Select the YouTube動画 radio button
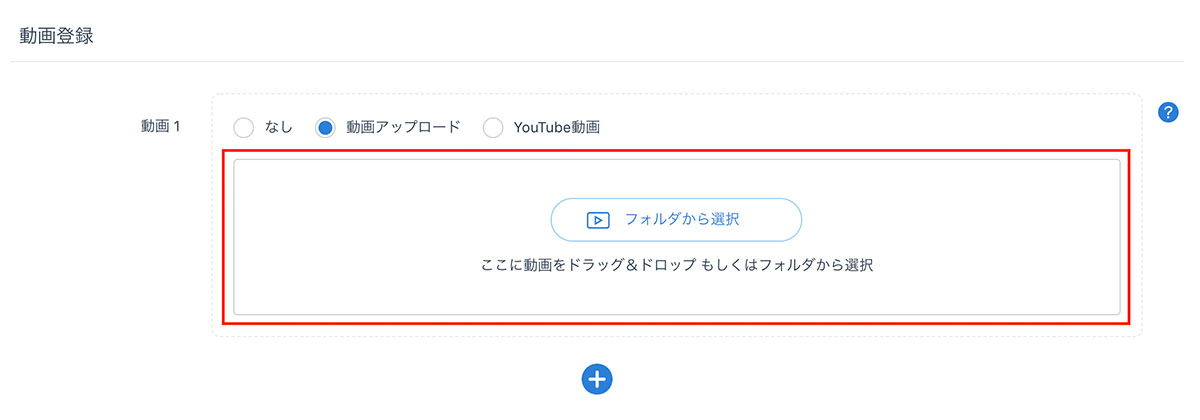The image size is (1200, 420). tap(493, 128)
